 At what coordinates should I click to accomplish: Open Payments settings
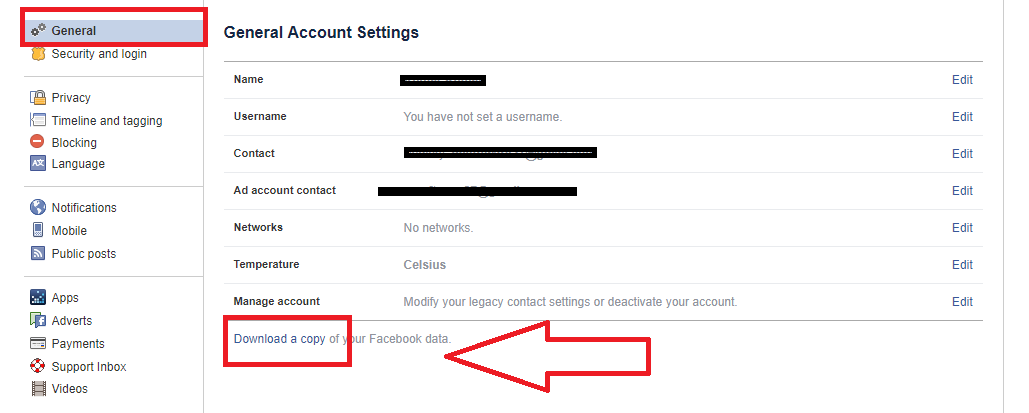(78, 344)
